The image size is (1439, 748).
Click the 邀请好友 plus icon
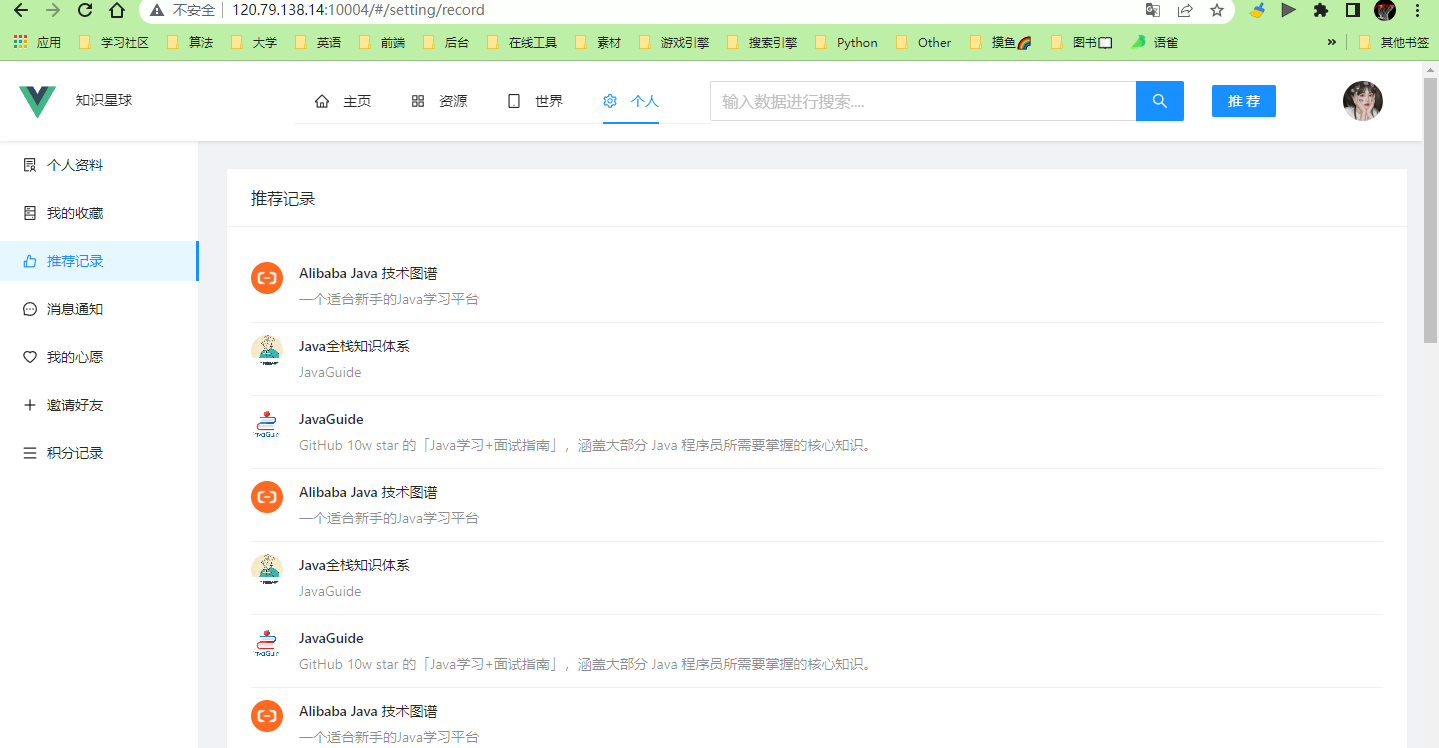pyautogui.click(x=30, y=405)
